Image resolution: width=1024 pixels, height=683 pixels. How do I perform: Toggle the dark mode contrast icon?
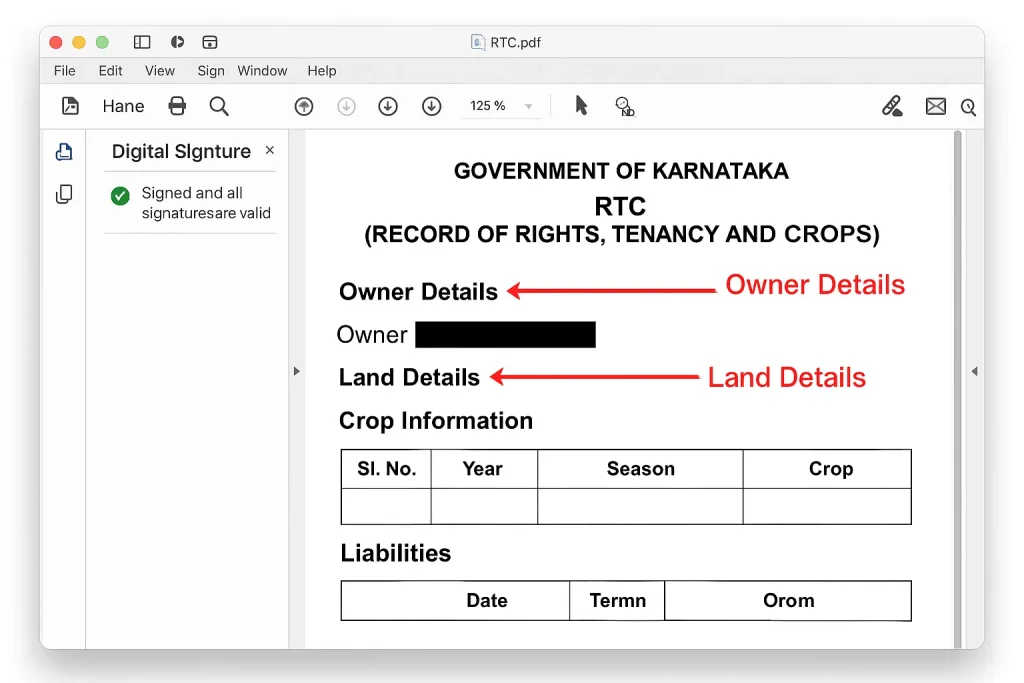177,42
